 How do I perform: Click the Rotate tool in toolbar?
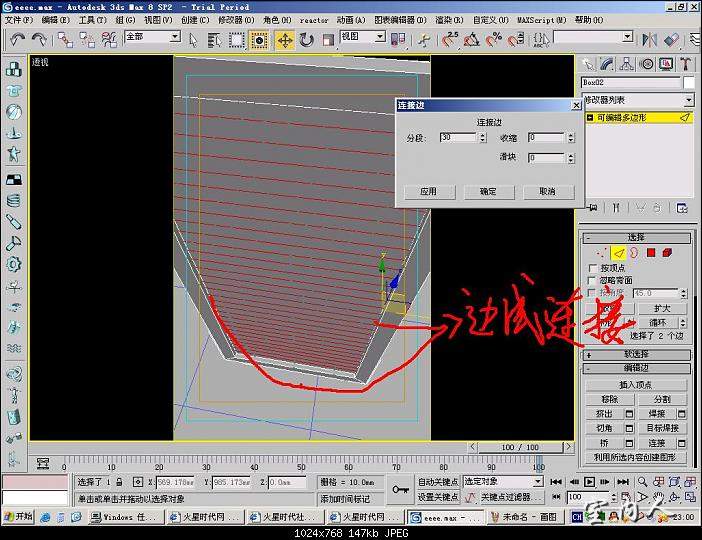306,40
